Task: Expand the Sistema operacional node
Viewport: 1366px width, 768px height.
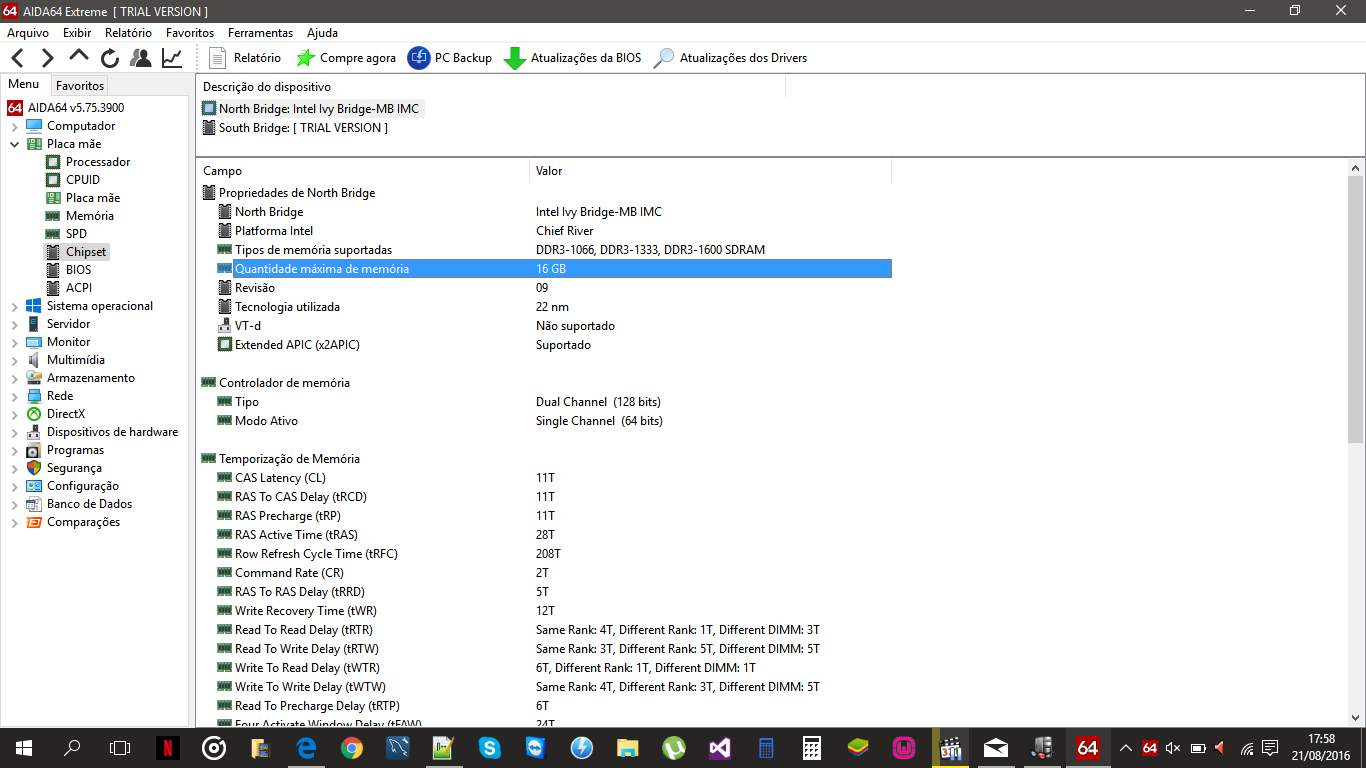Action: (14, 306)
